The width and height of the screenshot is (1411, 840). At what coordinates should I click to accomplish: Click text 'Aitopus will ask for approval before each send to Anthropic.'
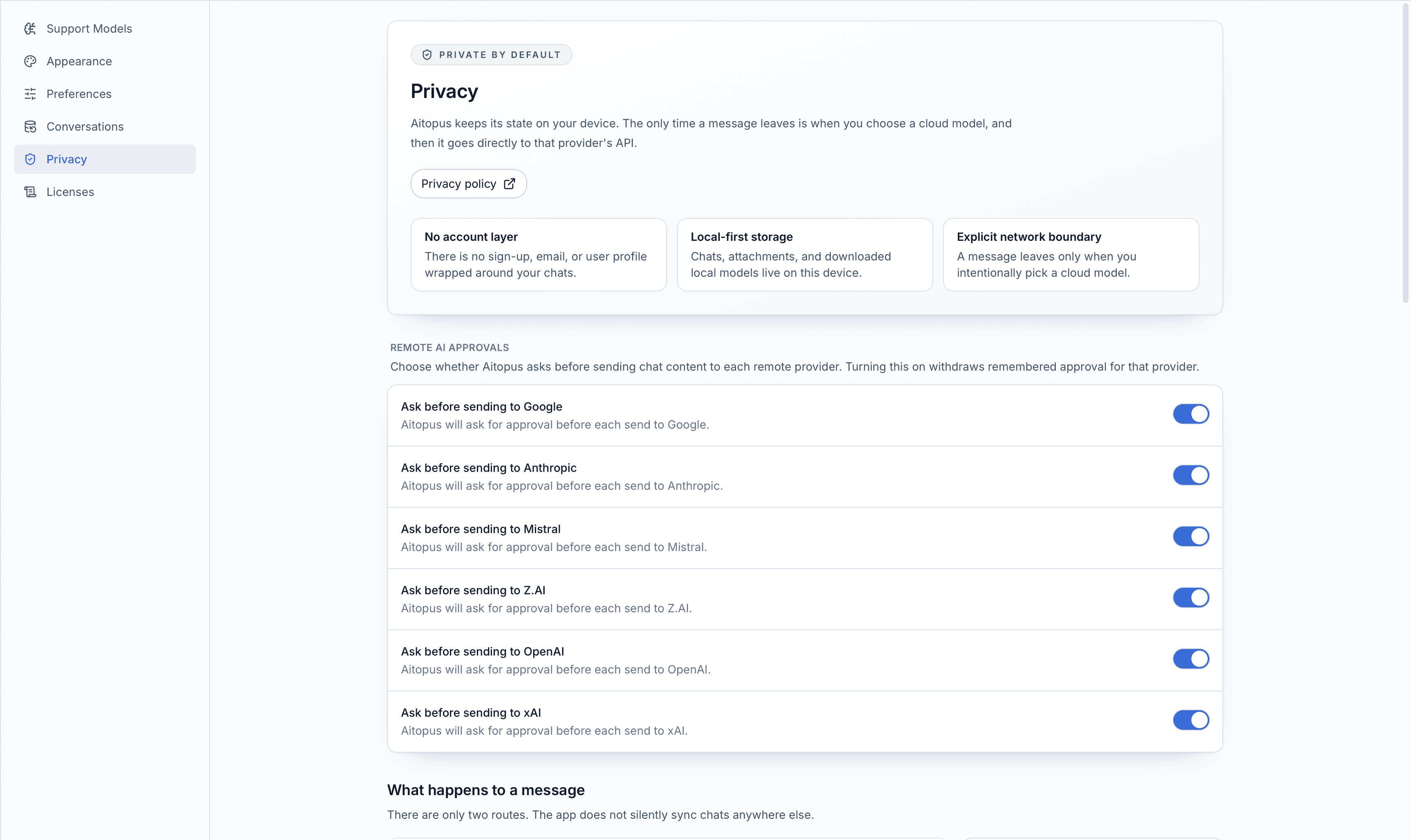(562, 486)
